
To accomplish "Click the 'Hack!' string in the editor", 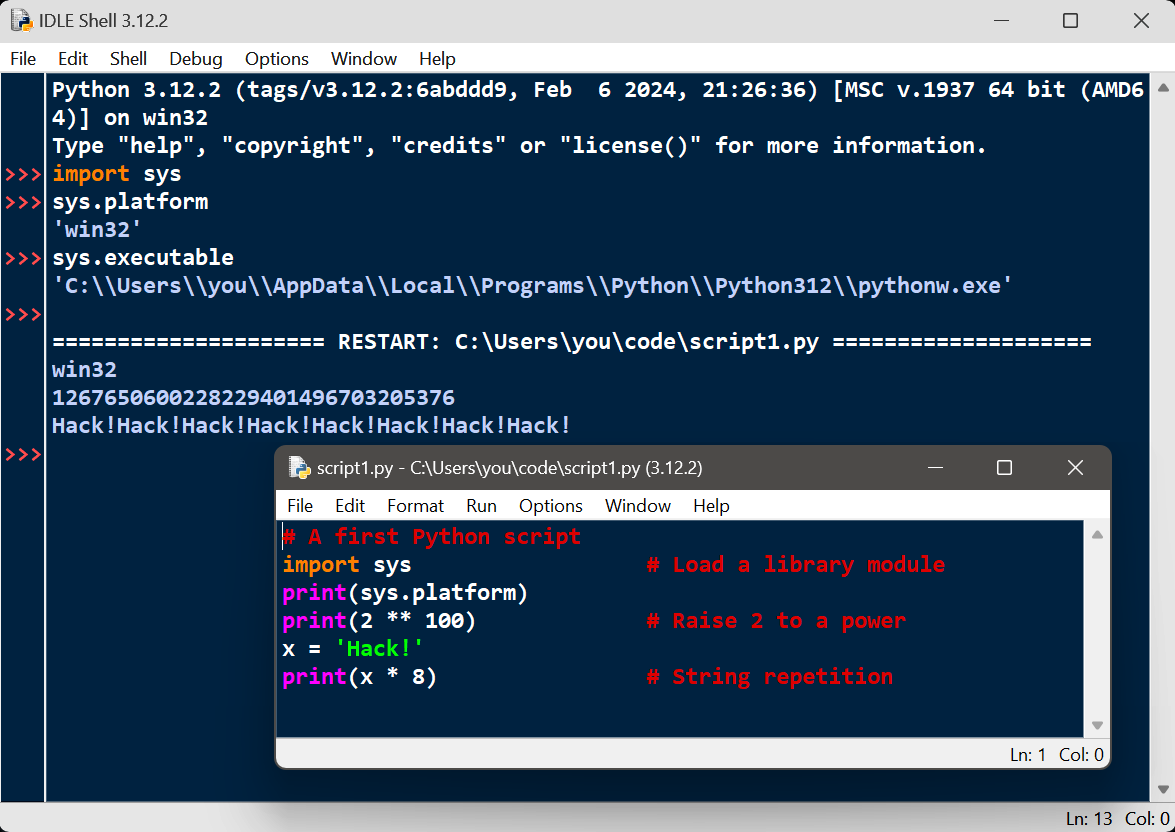I will [x=378, y=649].
